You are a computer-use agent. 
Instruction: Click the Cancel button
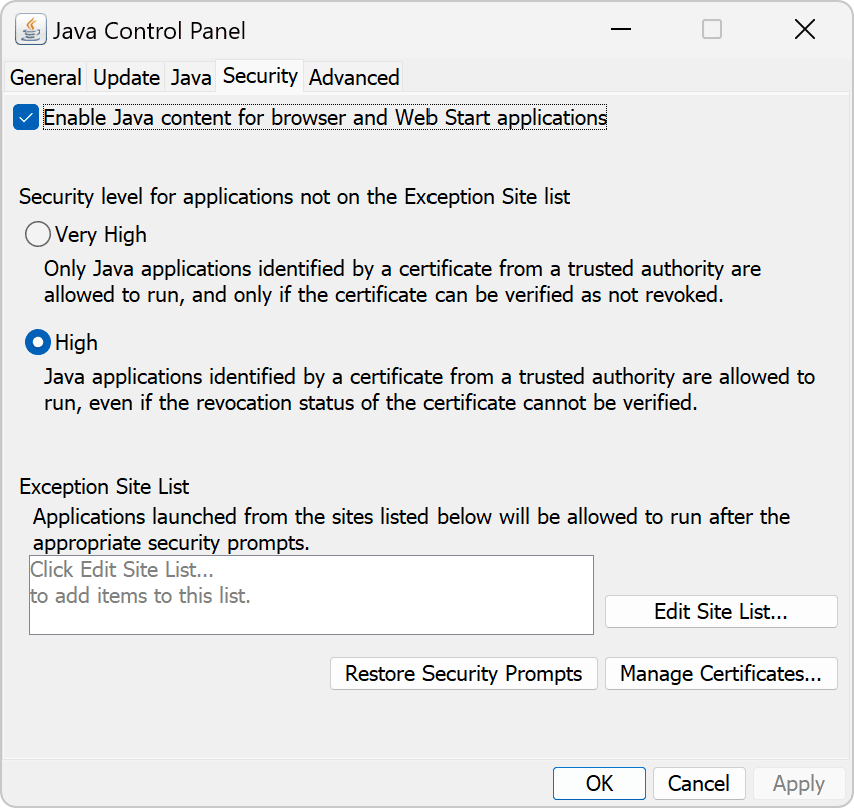(x=699, y=783)
